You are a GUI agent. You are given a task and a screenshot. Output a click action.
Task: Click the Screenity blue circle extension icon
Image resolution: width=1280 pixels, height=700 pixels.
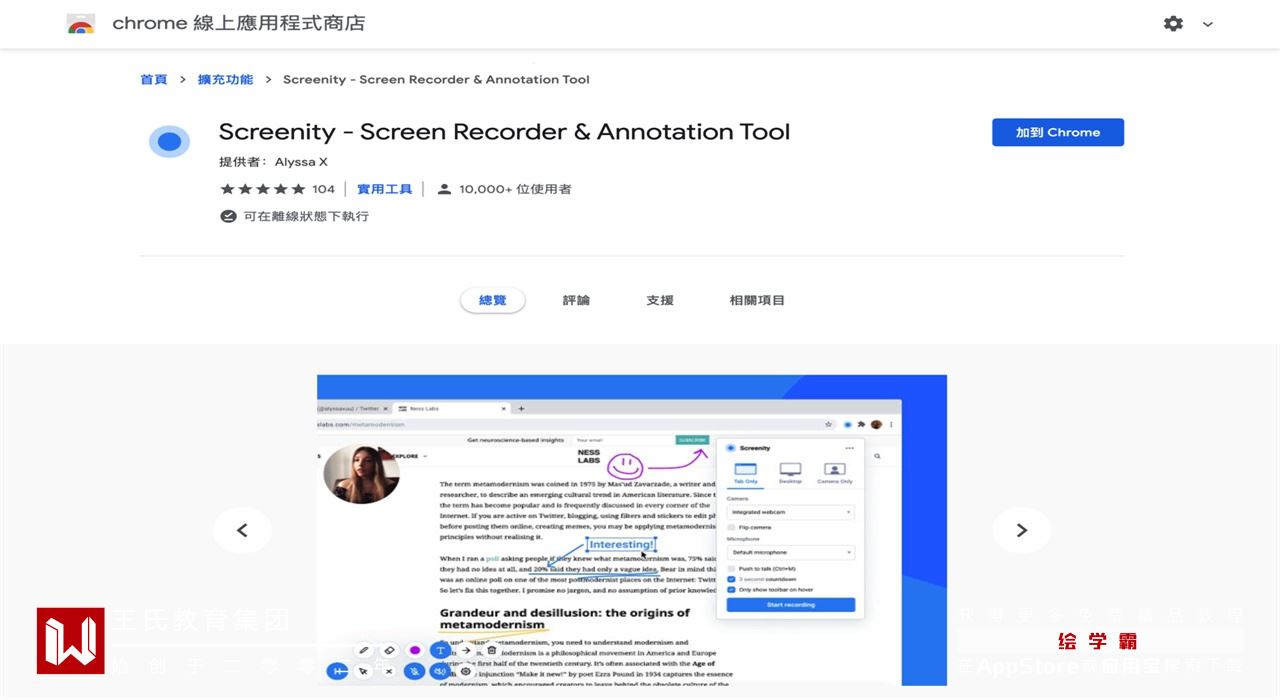pos(169,142)
